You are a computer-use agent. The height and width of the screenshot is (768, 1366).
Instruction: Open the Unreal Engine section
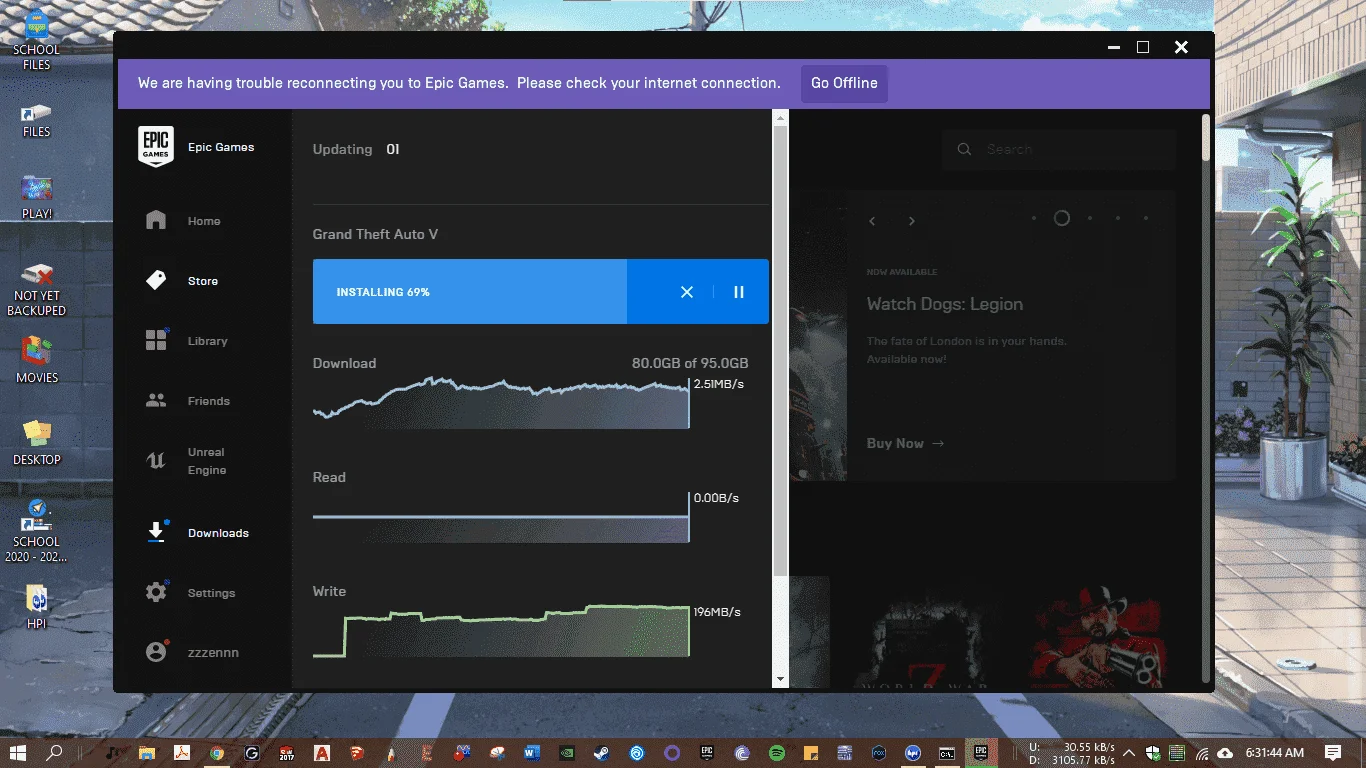(187, 461)
